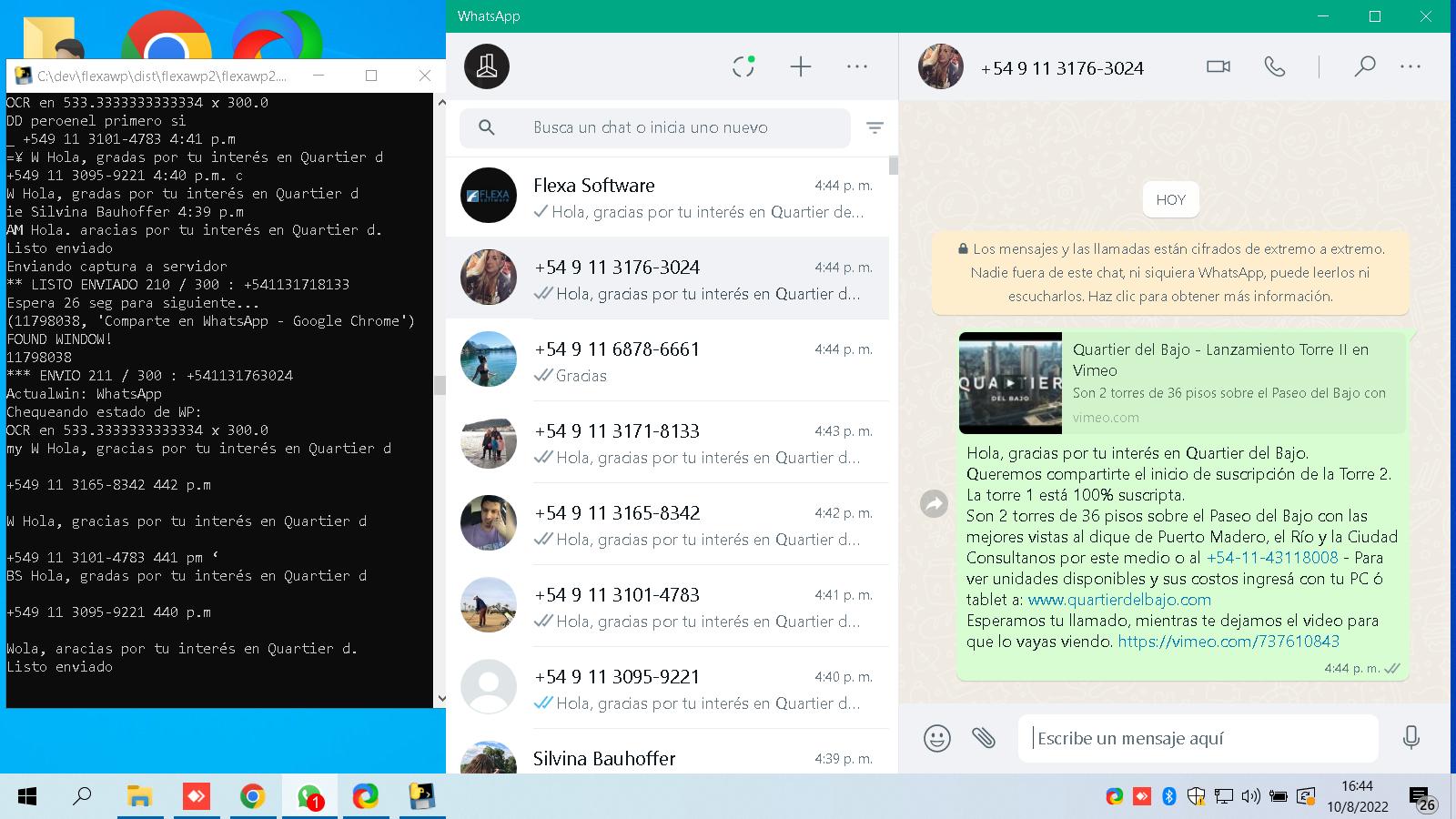
Task: Select the +54 9 11 3176-3024 chat row
Action: tap(667, 279)
